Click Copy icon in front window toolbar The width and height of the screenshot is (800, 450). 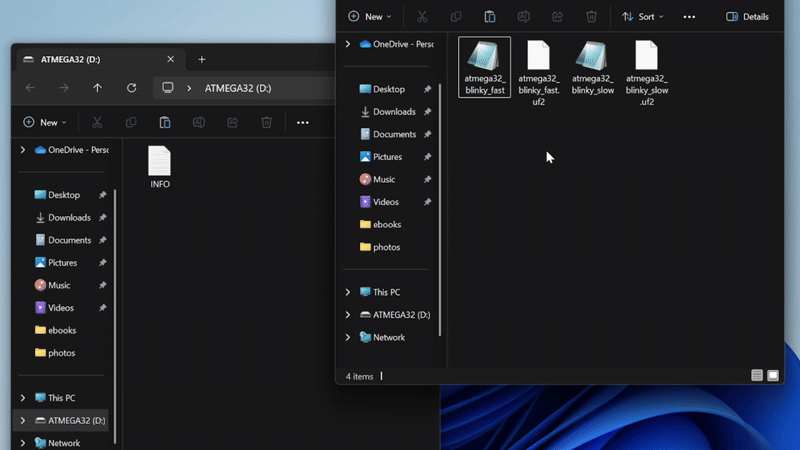click(x=456, y=17)
